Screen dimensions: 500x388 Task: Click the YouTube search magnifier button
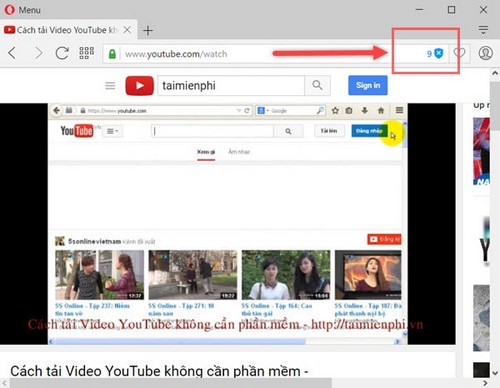317,85
